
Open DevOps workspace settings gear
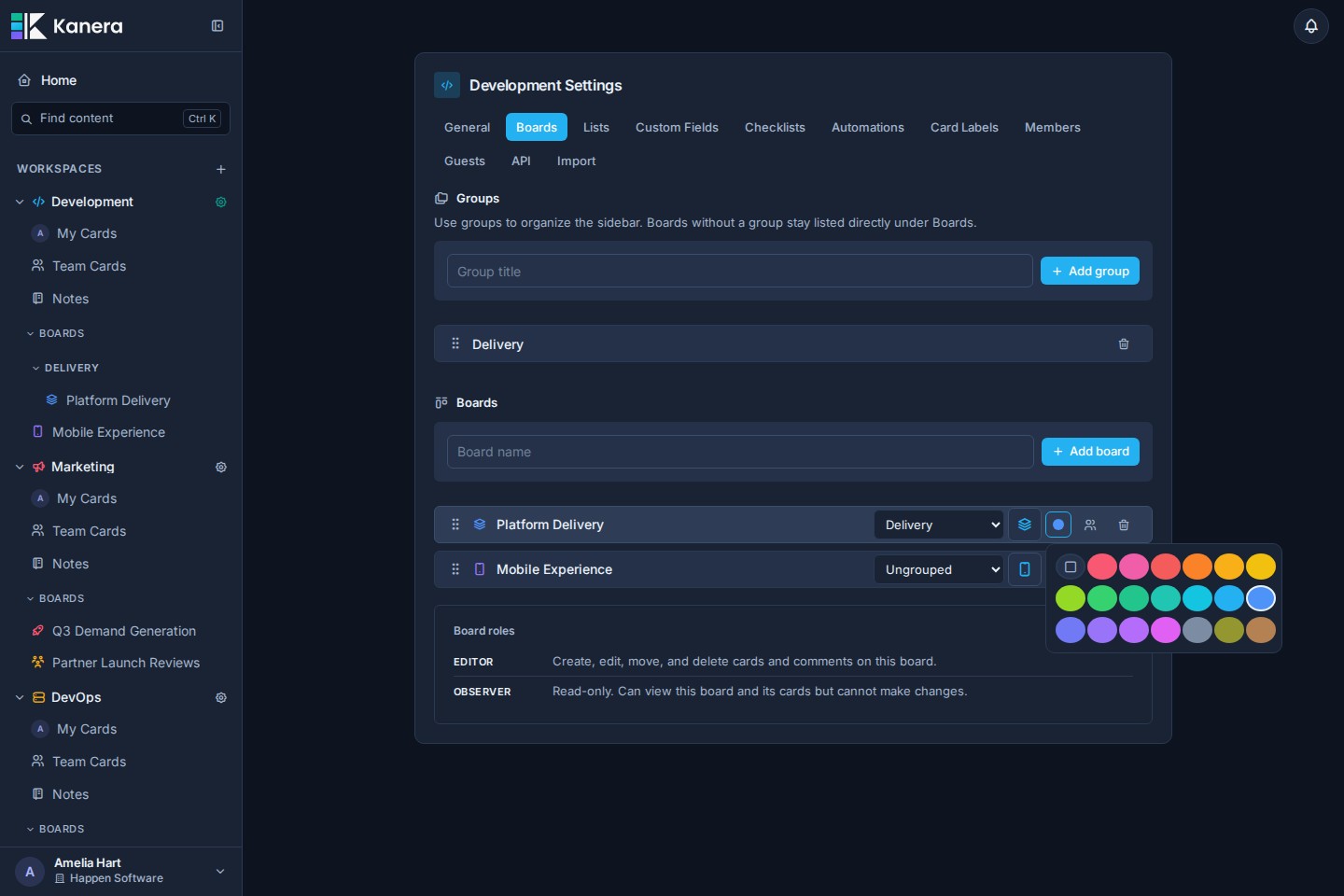pyautogui.click(x=221, y=697)
